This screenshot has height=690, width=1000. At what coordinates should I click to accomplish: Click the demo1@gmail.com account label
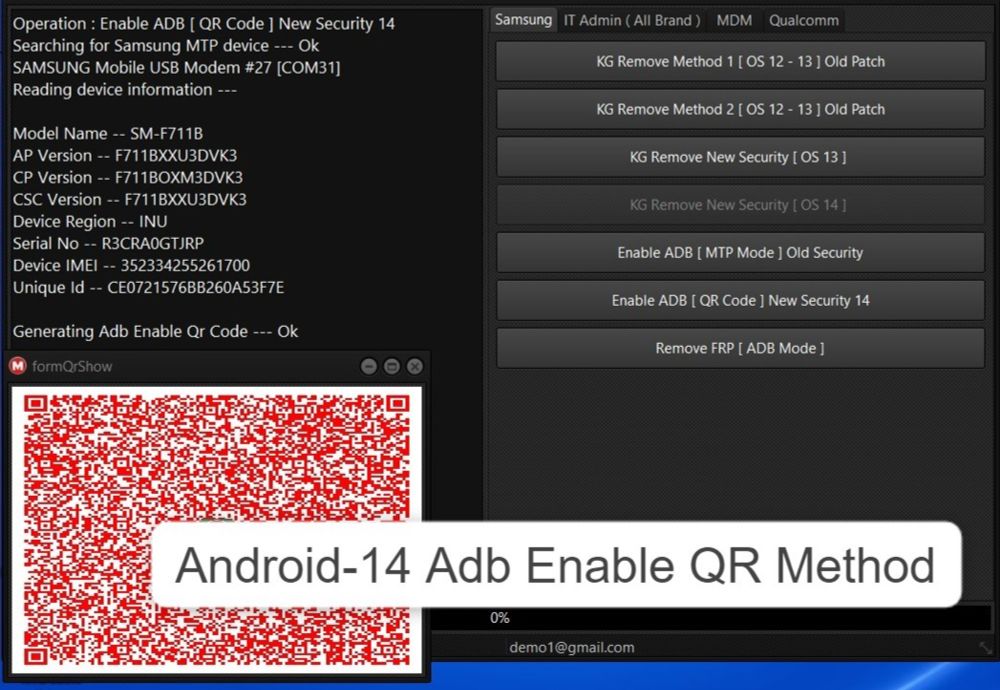(571, 647)
